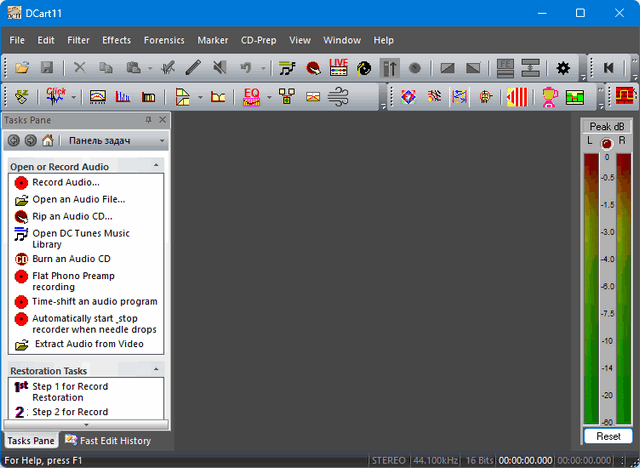Toggle the Tasks Pane auto-hide pin

[149, 120]
